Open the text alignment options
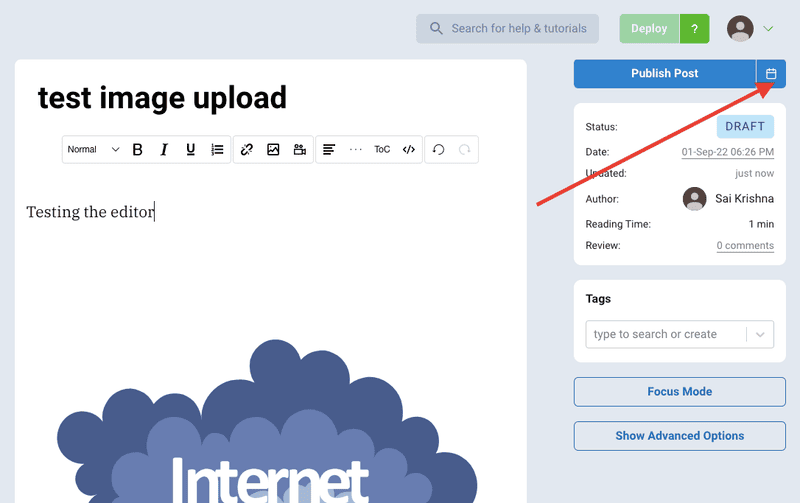 328,150
